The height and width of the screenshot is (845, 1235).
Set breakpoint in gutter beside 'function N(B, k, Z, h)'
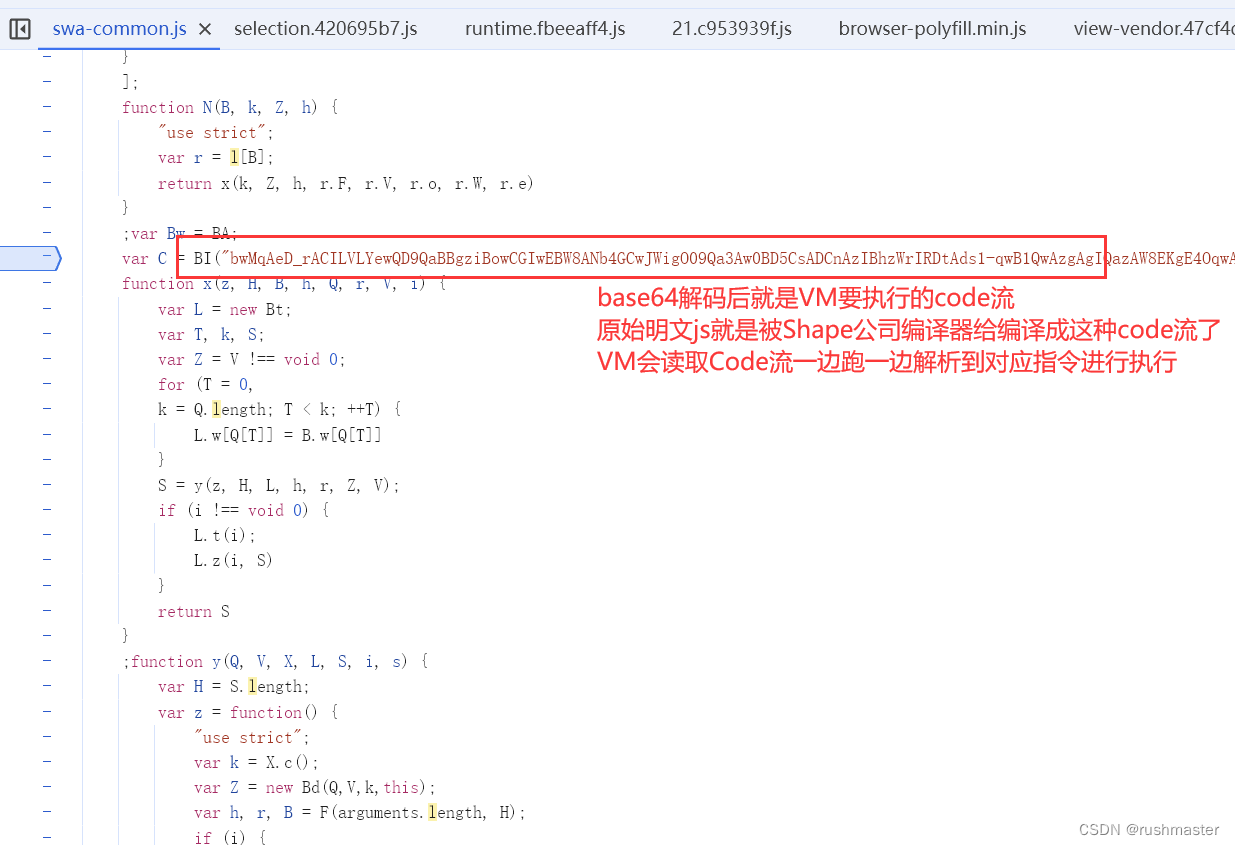(47, 107)
